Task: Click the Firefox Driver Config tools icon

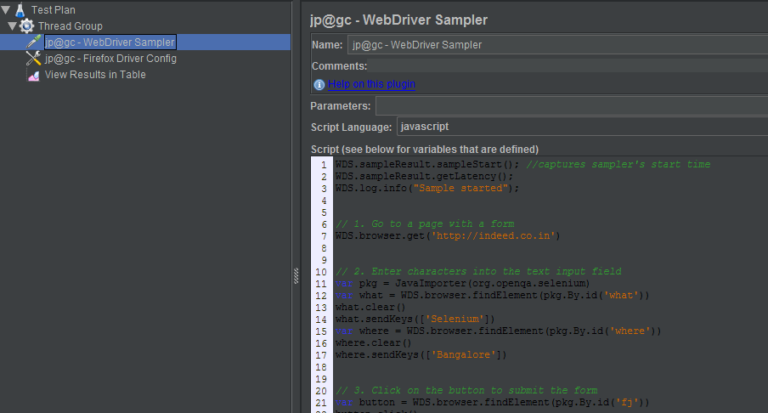Action: pyautogui.click(x=33, y=58)
